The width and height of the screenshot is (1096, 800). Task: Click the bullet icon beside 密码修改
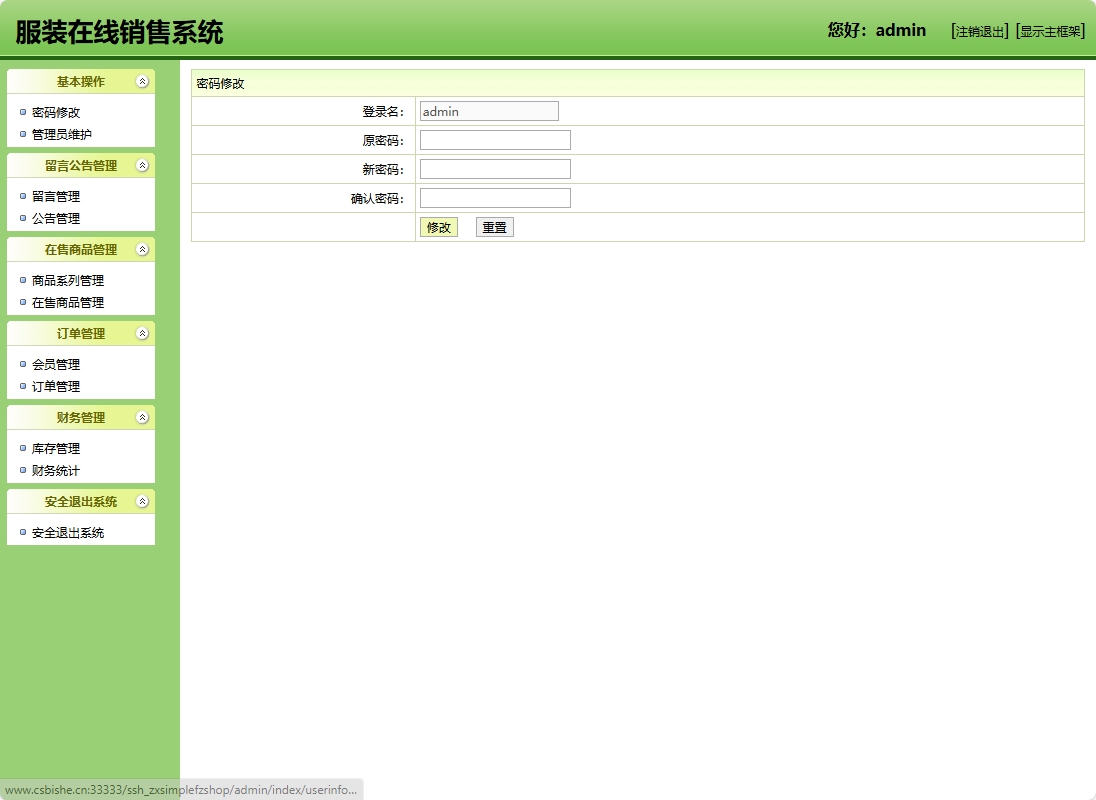(x=23, y=112)
